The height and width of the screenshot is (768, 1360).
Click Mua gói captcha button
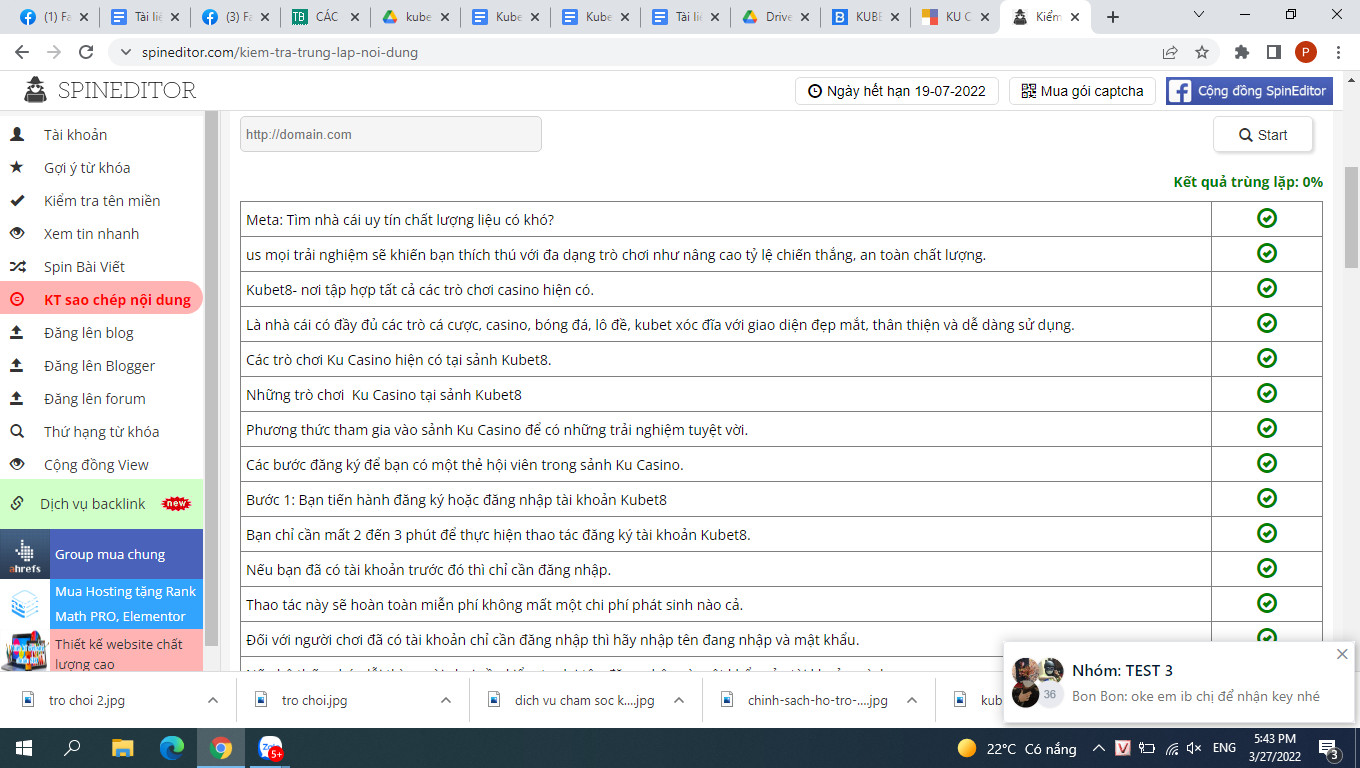tap(1082, 91)
